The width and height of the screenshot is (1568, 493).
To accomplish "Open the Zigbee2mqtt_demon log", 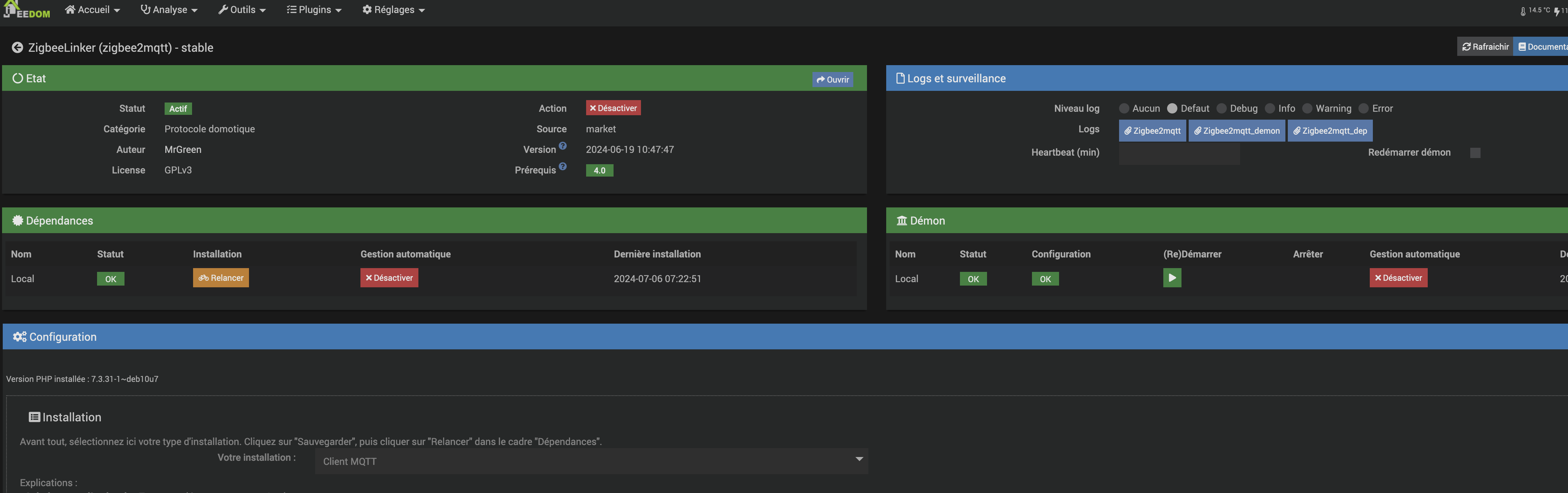I will click(1236, 131).
